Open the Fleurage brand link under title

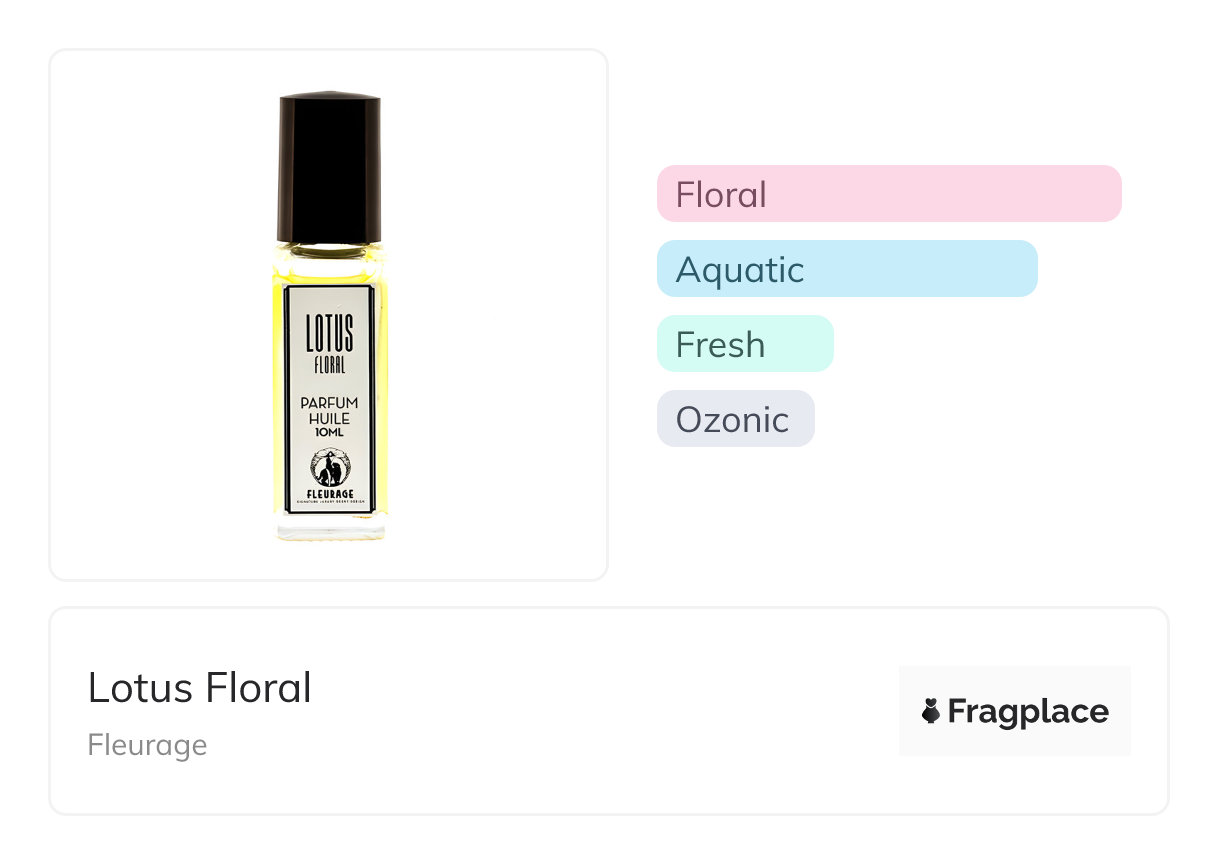[147, 745]
